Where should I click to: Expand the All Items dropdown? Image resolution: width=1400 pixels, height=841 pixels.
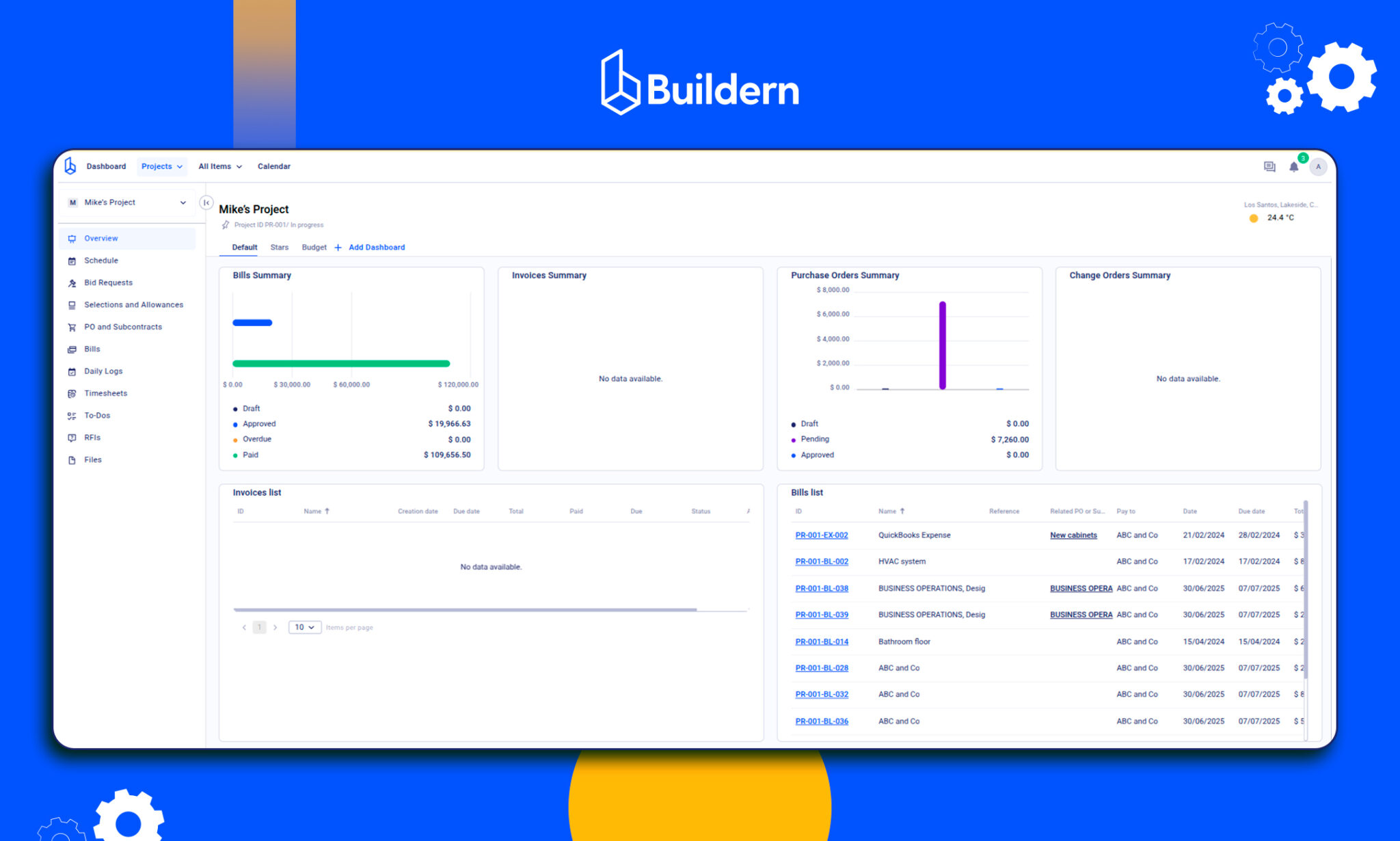tap(220, 166)
